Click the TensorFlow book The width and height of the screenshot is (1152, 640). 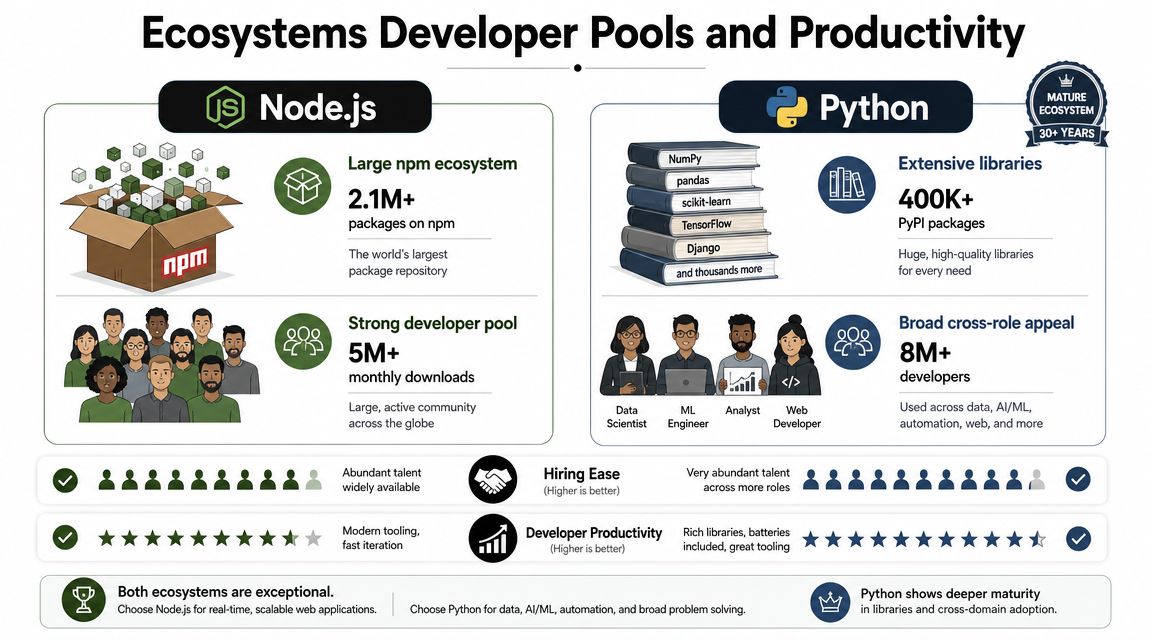click(x=698, y=223)
